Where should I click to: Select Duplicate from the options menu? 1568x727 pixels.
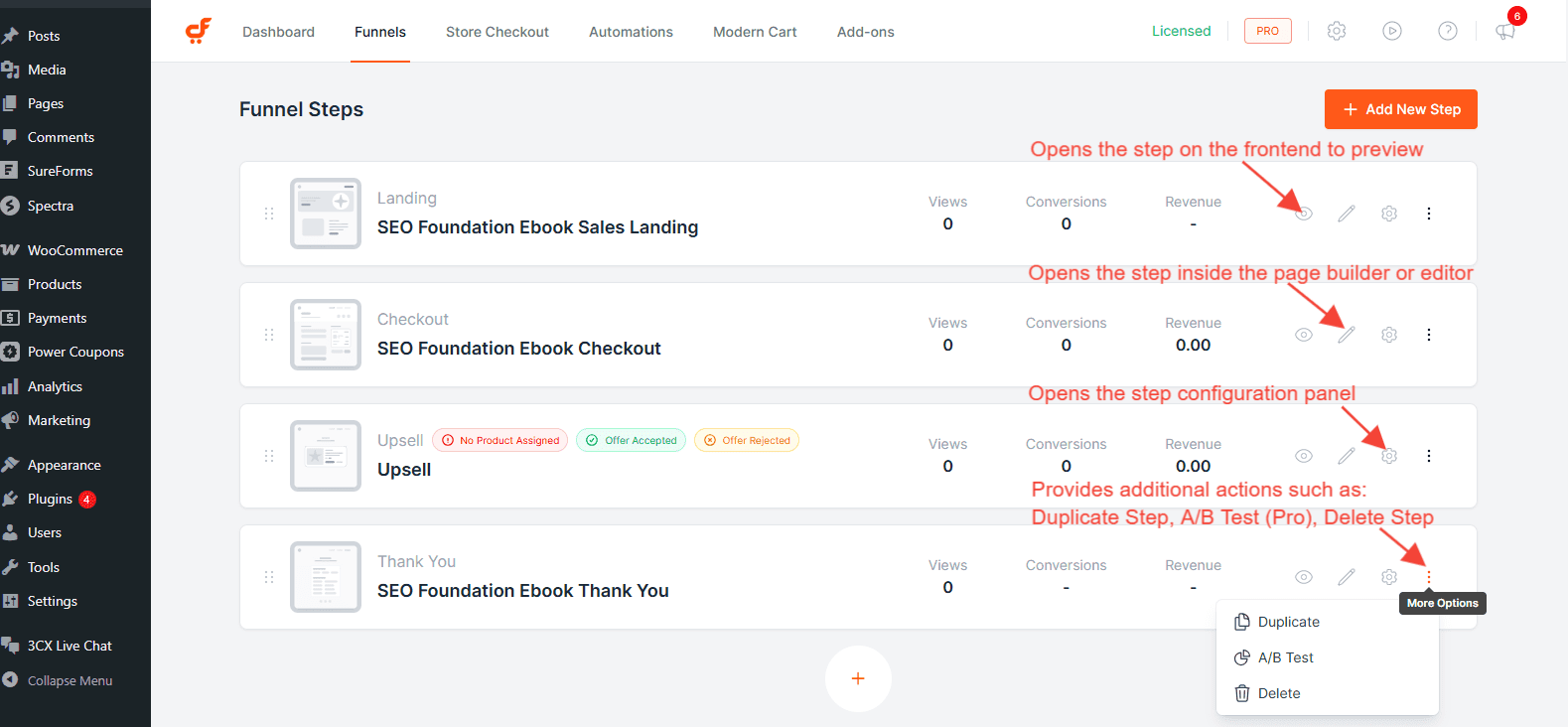click(x=1288, y=622)
